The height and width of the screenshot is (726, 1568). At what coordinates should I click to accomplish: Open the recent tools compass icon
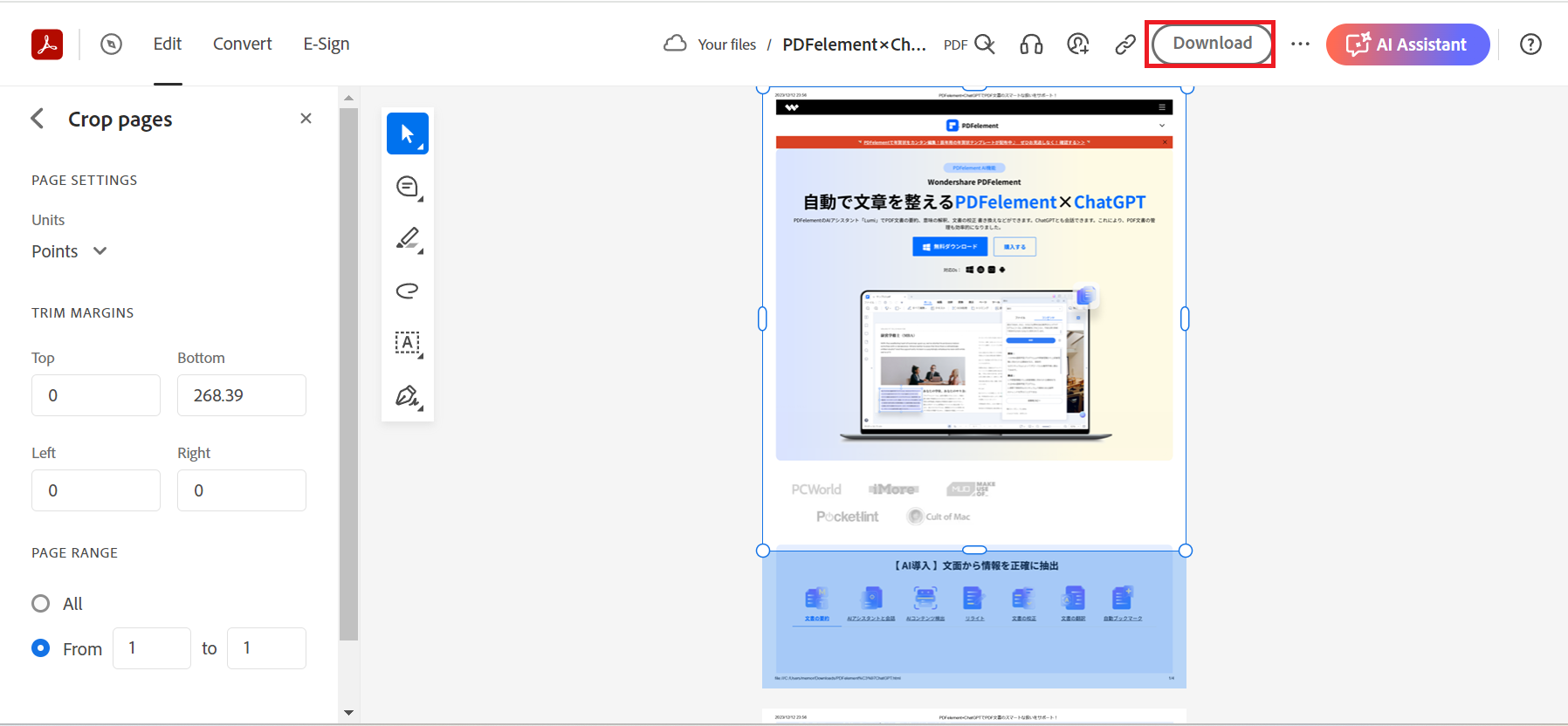(x=111, y=45)
